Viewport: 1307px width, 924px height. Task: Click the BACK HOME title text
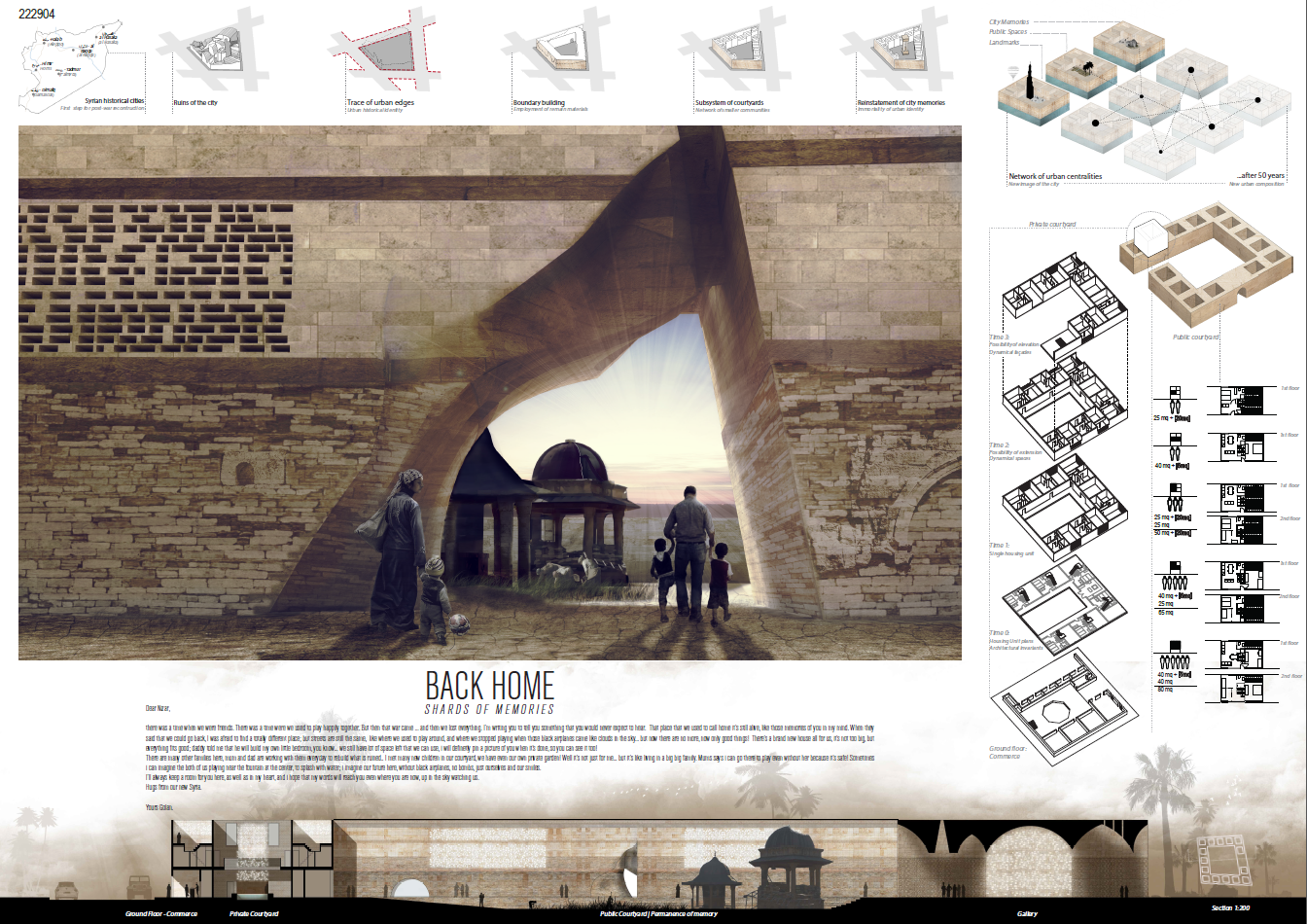(x=490, y=685)
